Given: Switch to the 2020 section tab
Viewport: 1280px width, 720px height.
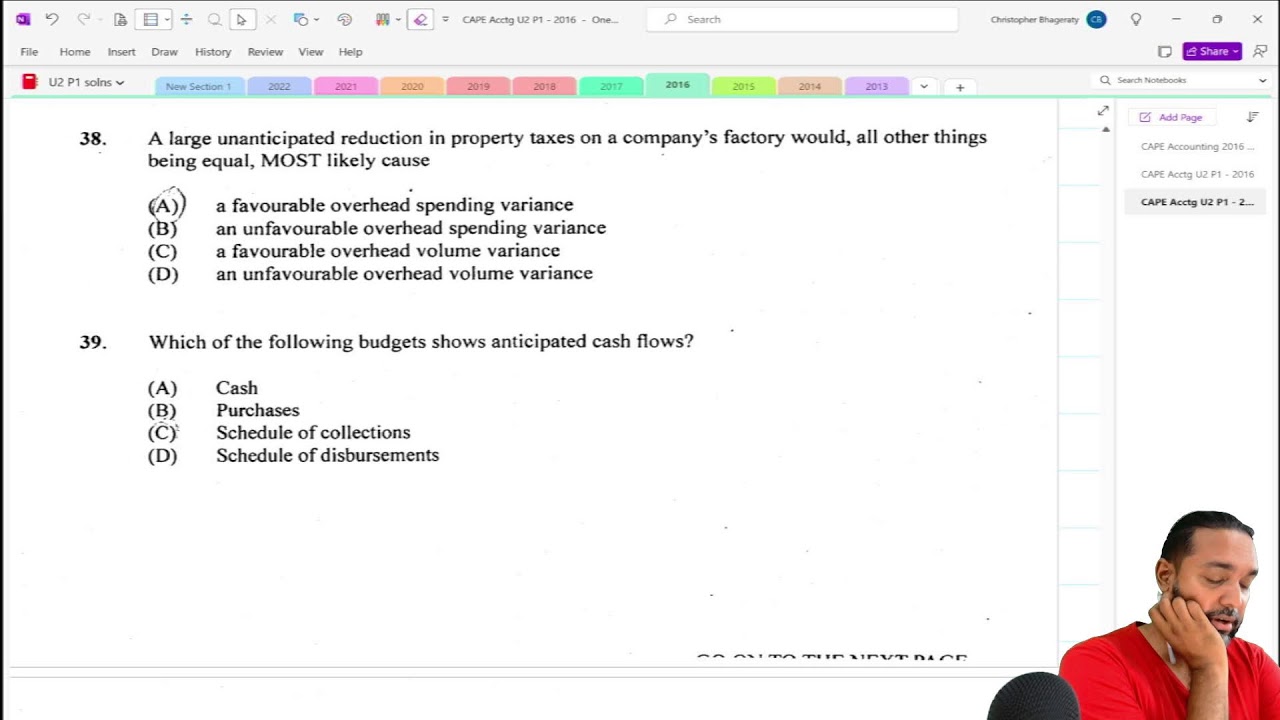Looking at the screenshot, I should (x=412, y=87).
